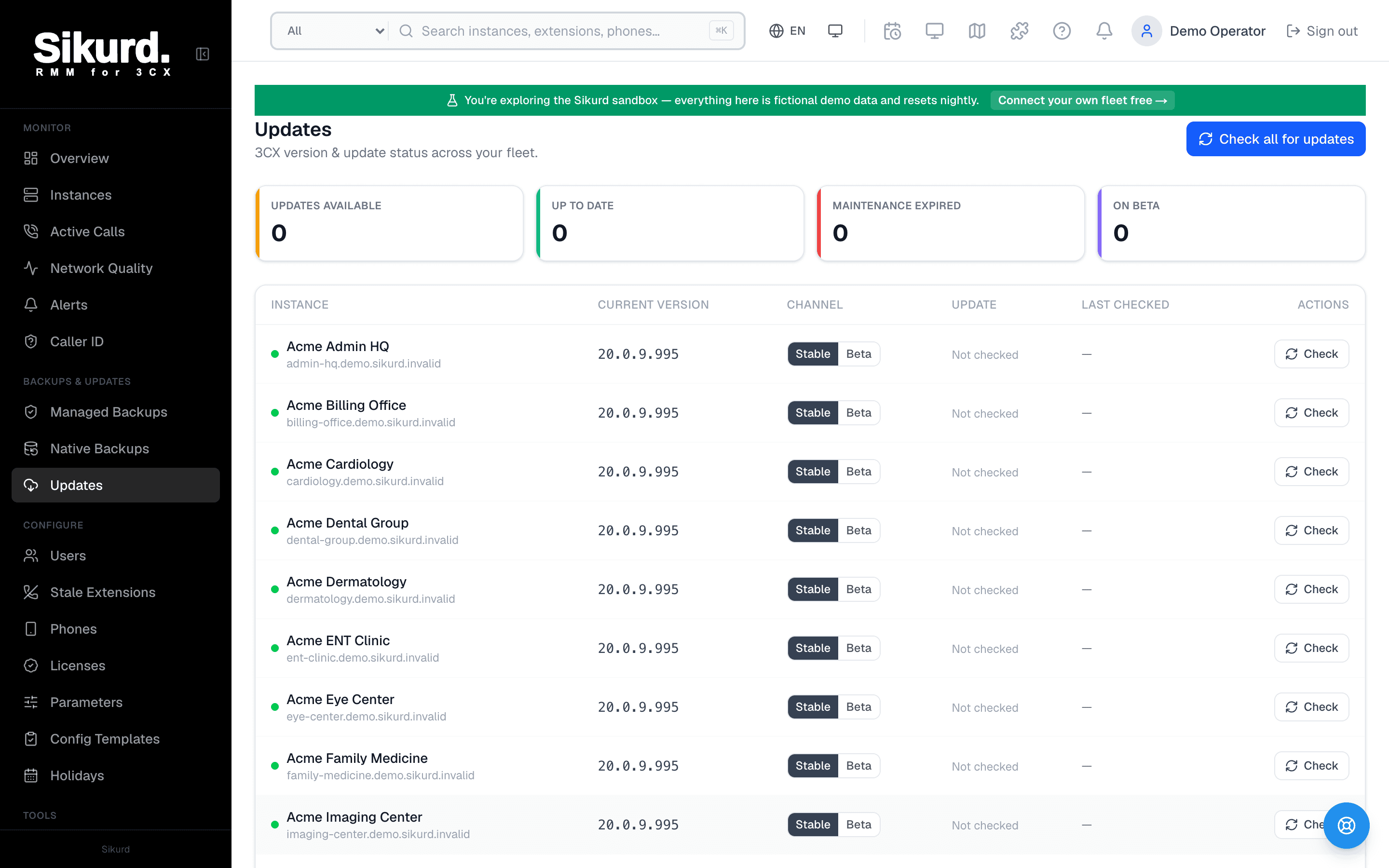Check updates for Acme Admin HQ
Screen dimensions: 1389x868
1311,354
